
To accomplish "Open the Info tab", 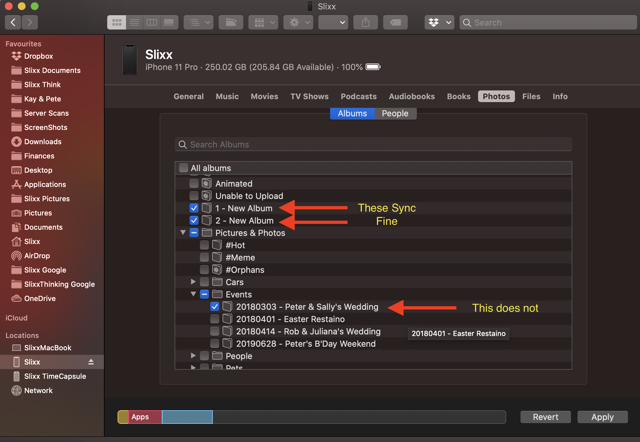I will (x=560, y=96).
